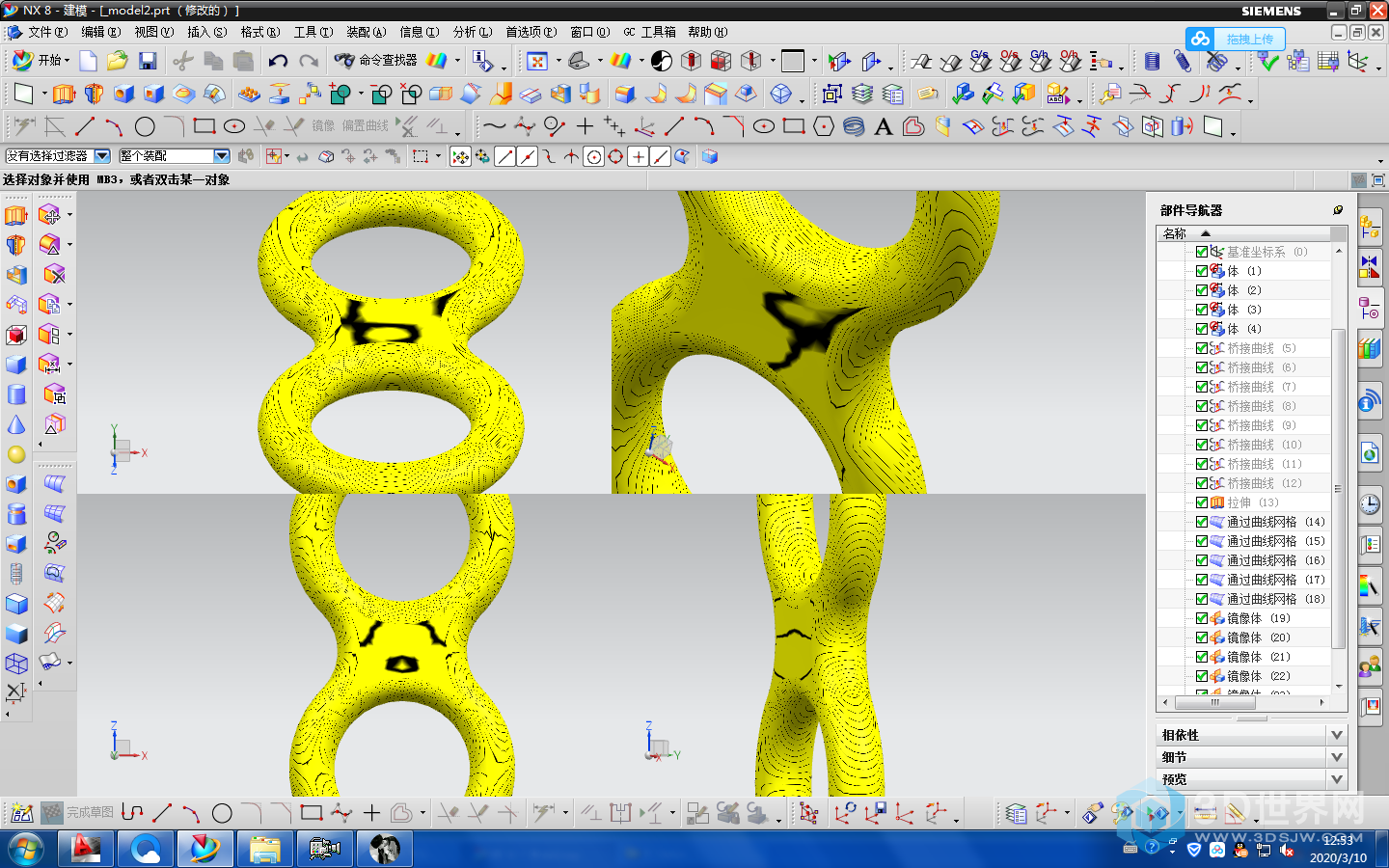The height and width of the screenshot is (868, 1389).
Task: Open the 首选项(P) menu
Action: tap(531, 32)
